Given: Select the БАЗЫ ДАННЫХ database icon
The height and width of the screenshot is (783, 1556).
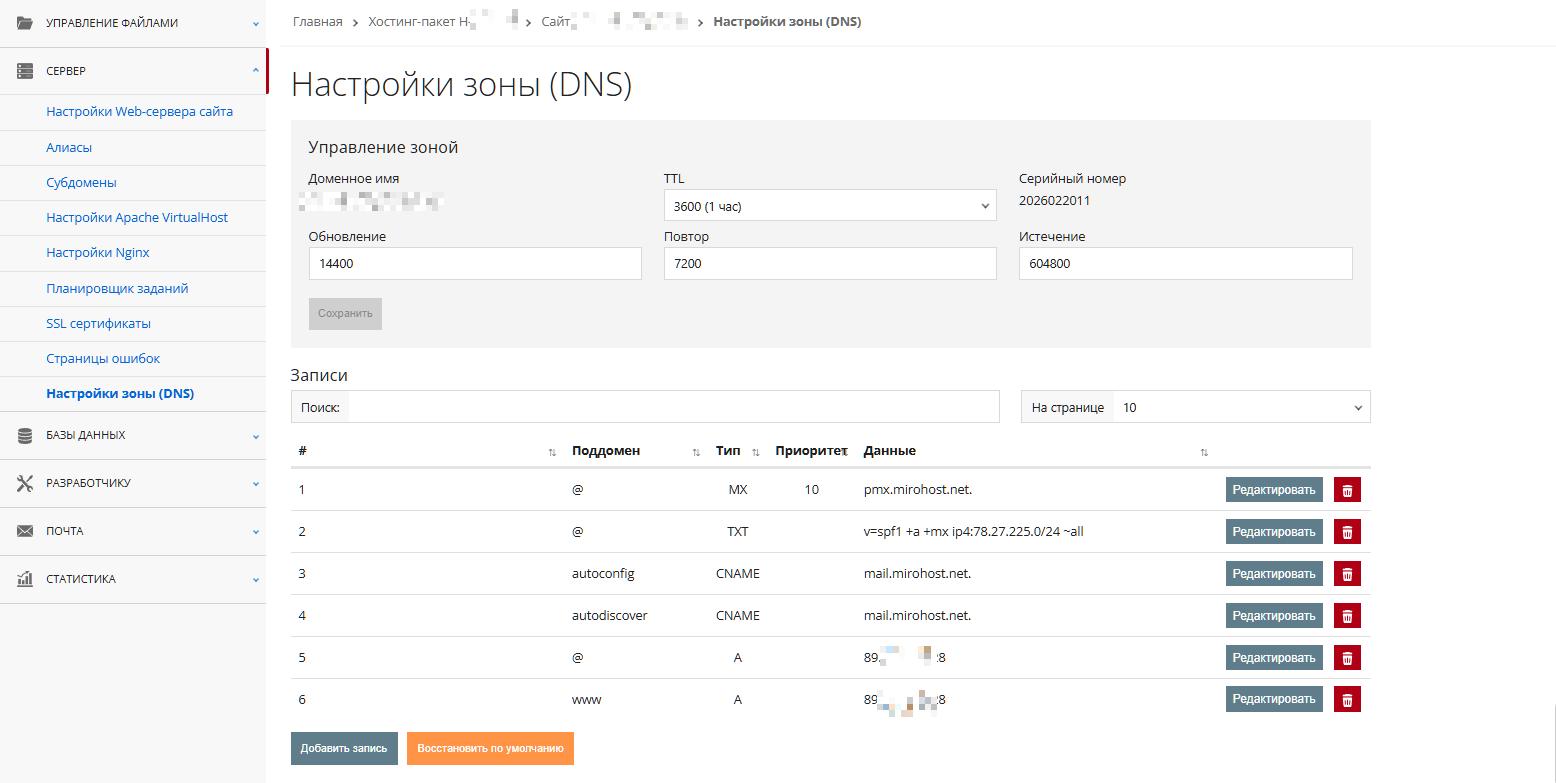Looking at the screenshot, I should (x=27, y=434).
